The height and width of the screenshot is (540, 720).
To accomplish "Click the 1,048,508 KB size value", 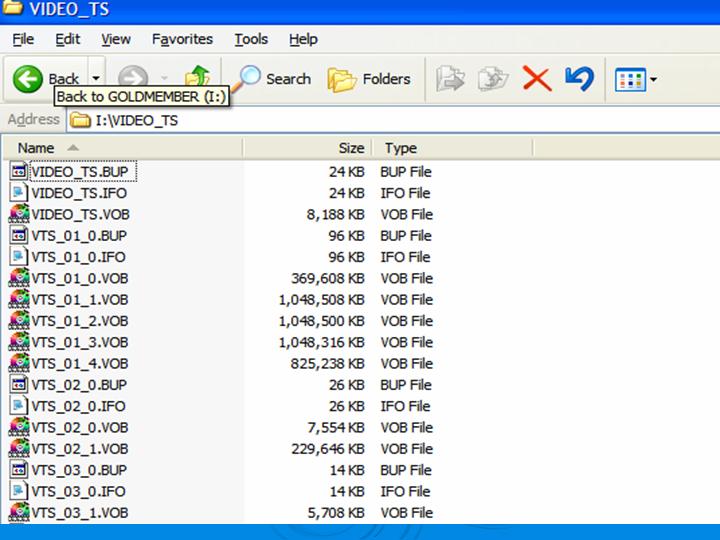I will coord(321,300).
